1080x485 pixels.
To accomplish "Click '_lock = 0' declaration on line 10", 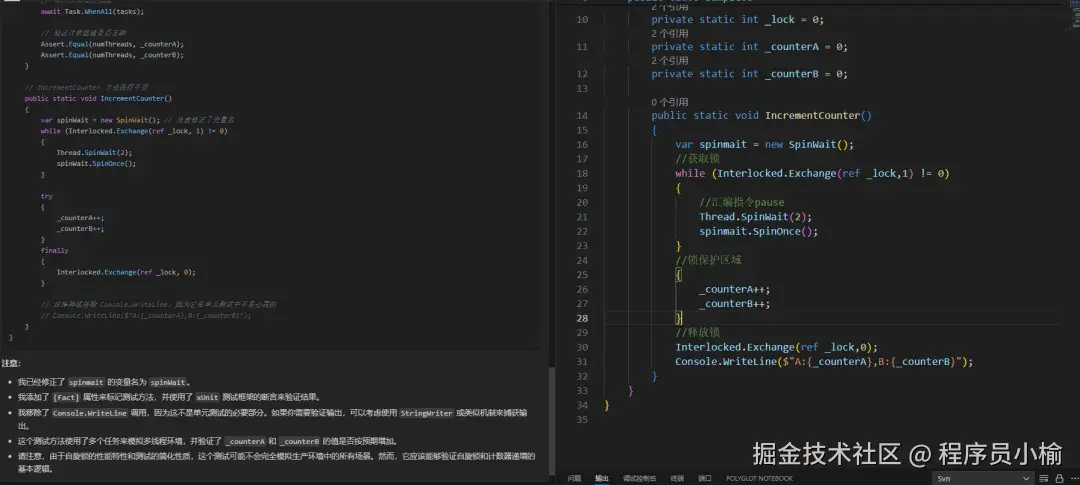I will [x=794, y=19].
